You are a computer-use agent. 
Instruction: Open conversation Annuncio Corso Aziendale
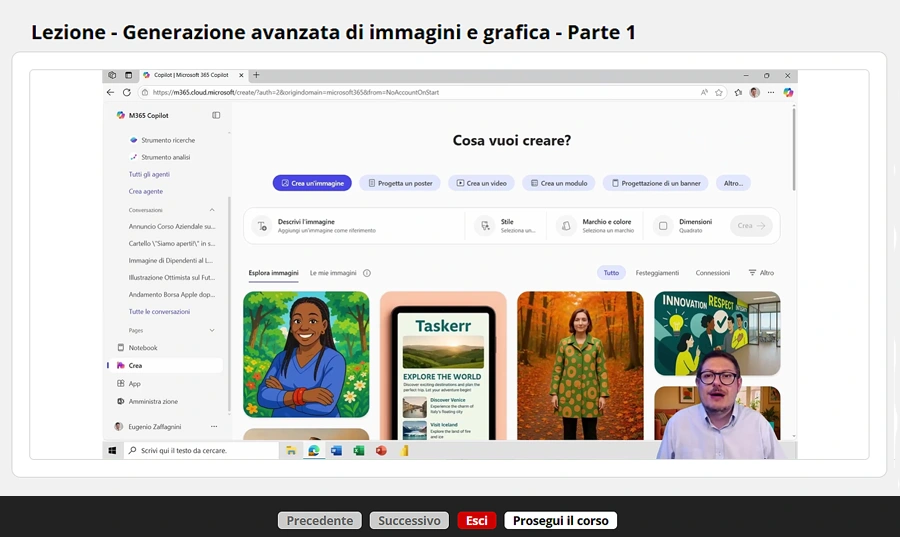coord(172,227)
